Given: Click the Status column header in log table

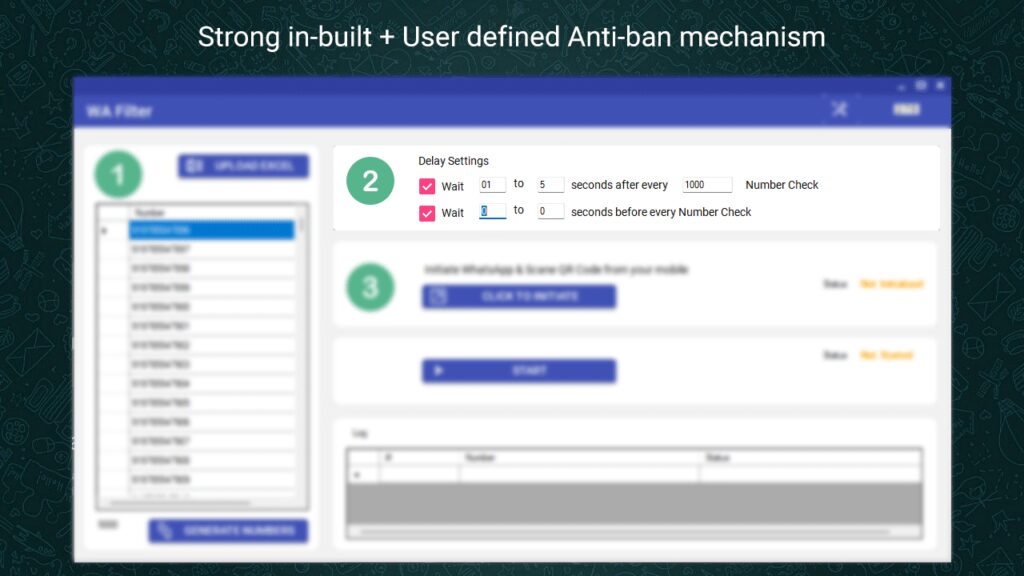Looking at the screenshot, I should pyautogui.click(x=810, y=458).
